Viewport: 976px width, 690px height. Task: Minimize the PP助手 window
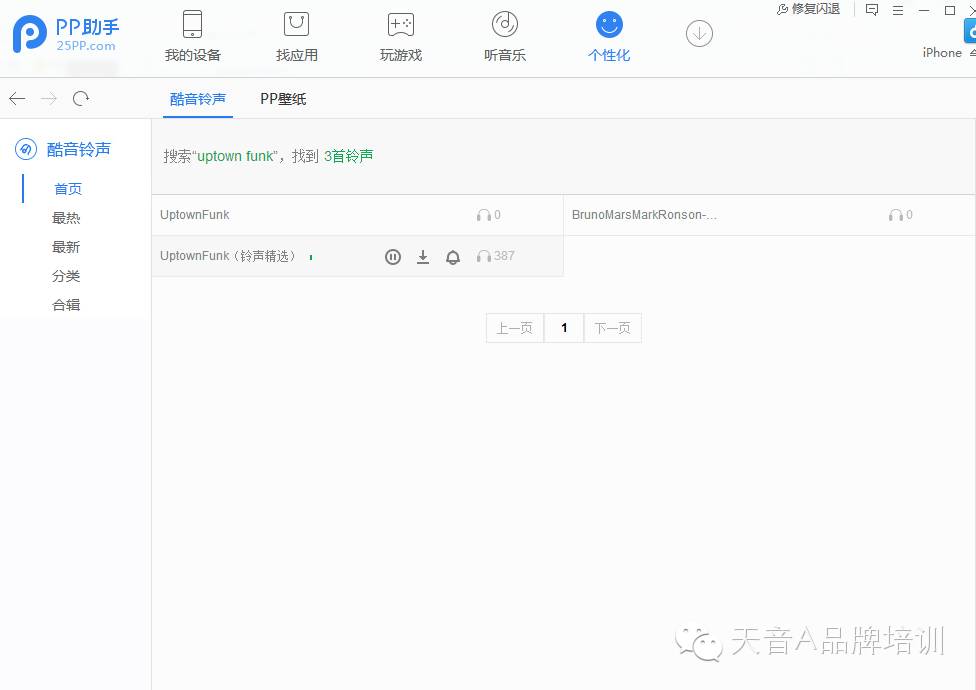(924, 11)
